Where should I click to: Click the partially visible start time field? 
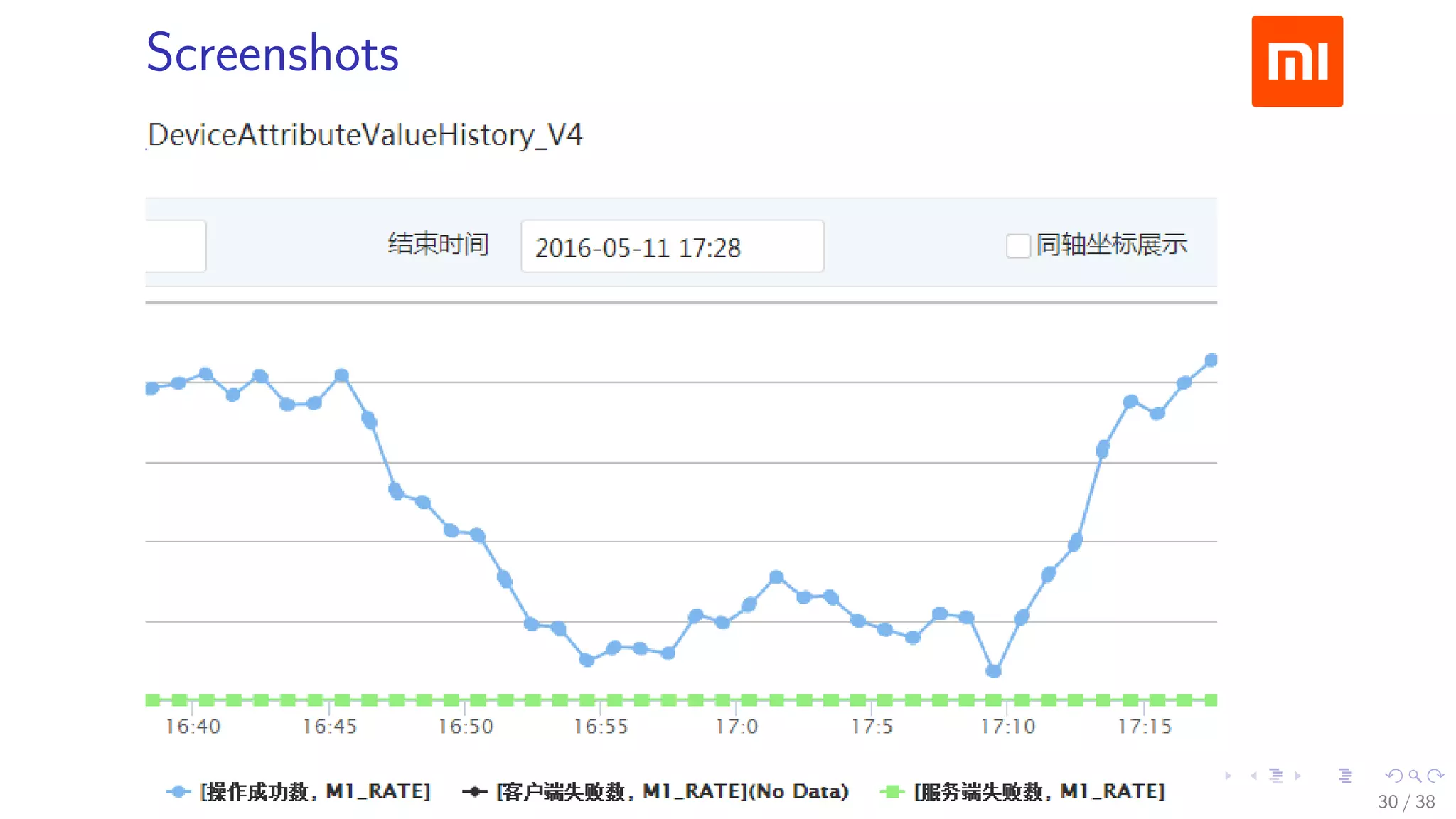175,246
